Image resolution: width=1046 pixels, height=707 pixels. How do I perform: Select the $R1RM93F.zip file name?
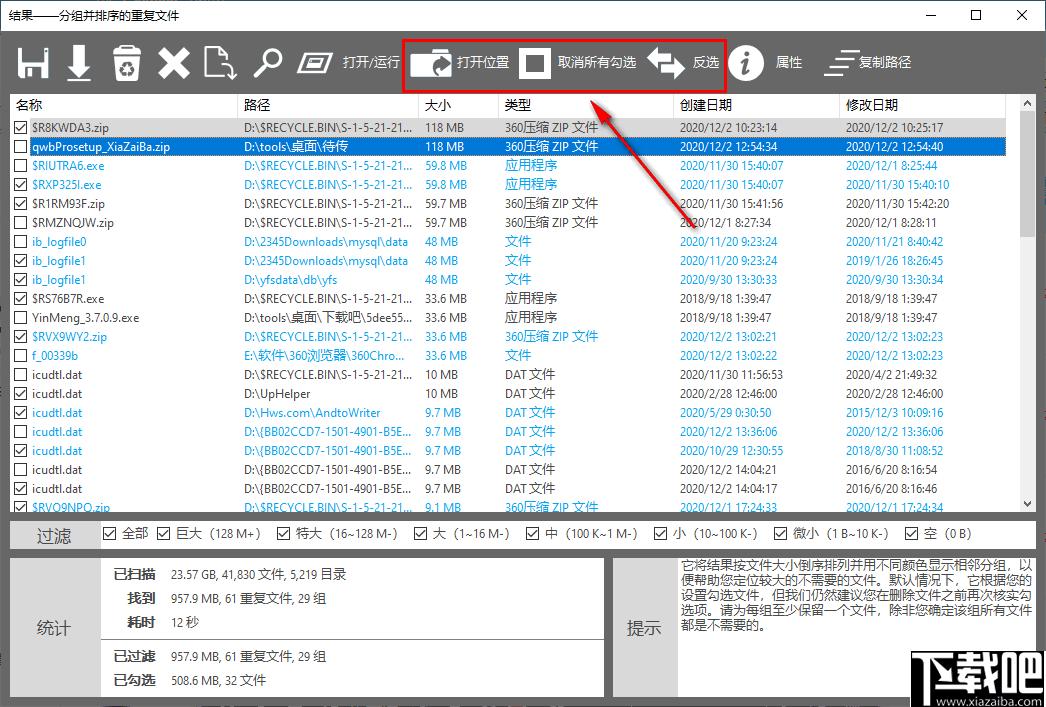[68, 203]
